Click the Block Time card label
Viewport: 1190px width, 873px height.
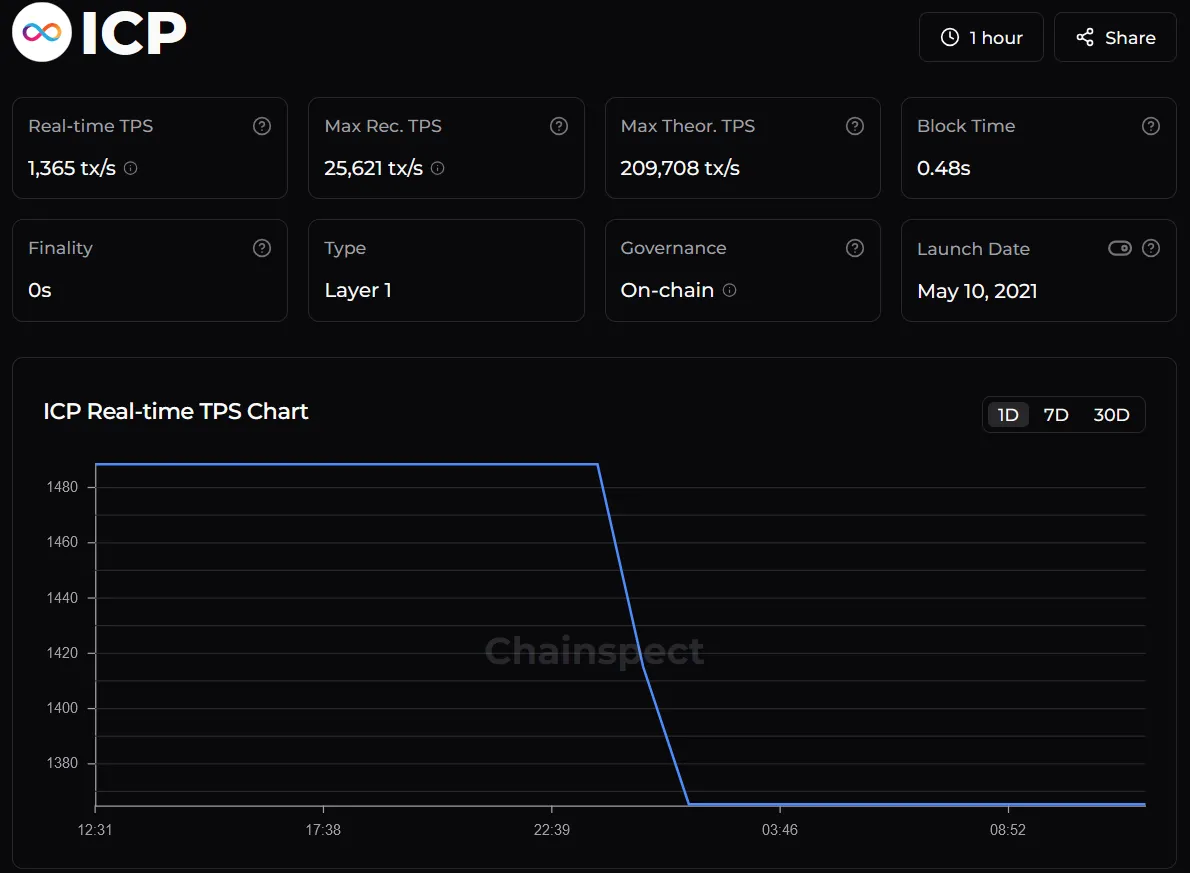[x=965, y=126]
